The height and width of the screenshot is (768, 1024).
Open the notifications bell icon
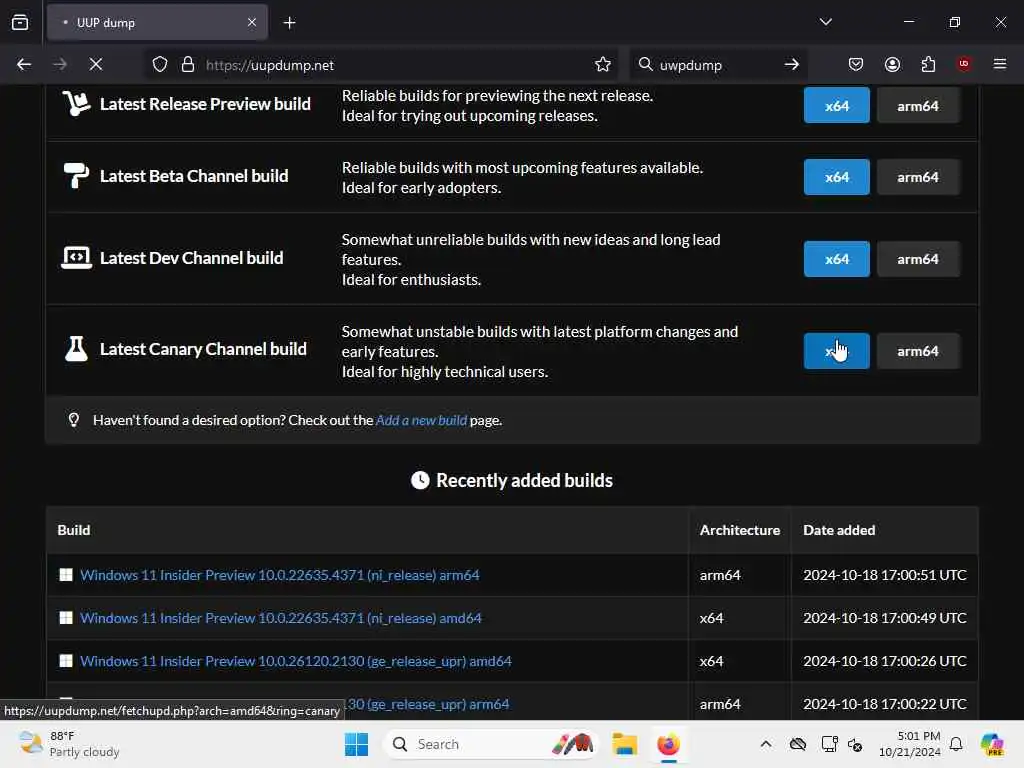(x=956, y=744)
